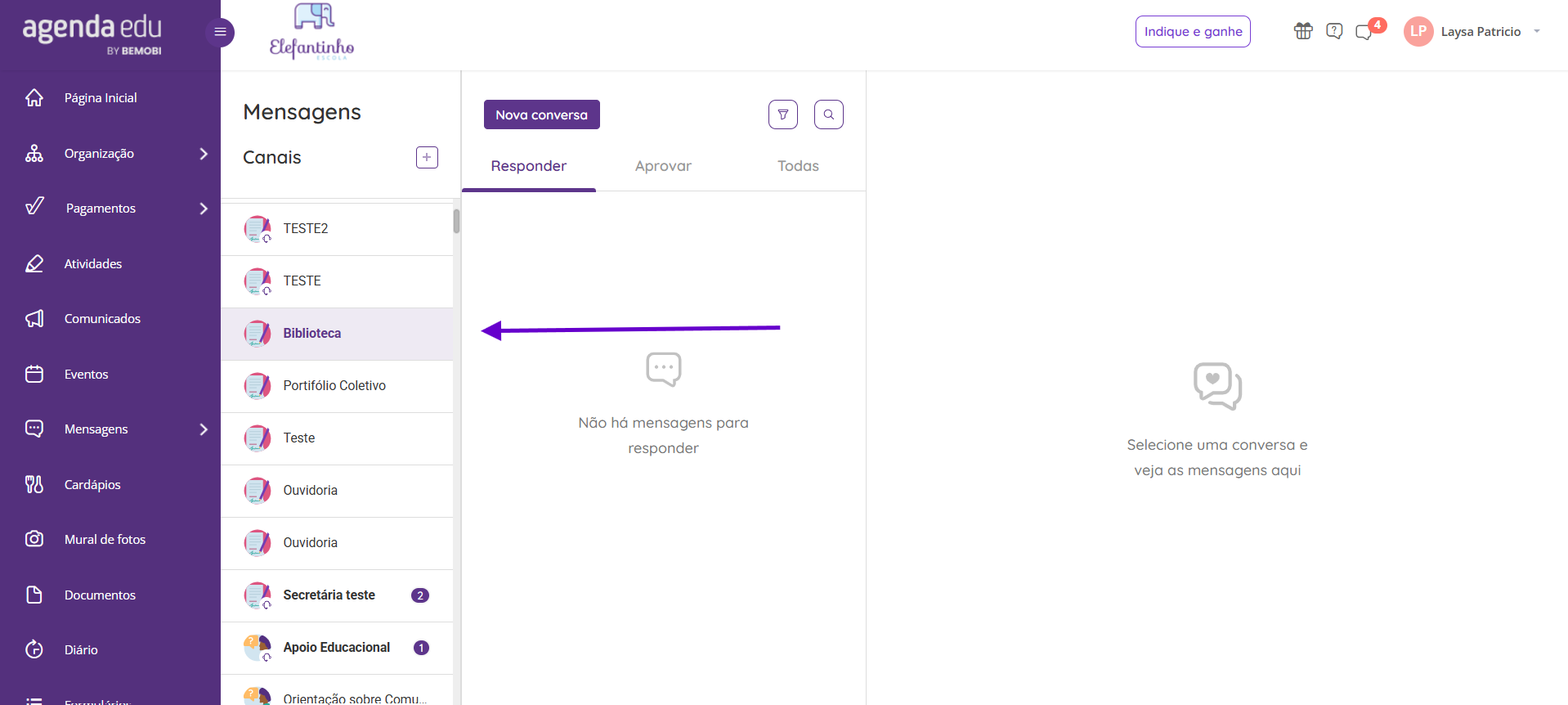Image resolution: width=1568 pixels, height=705 pixels.
Task: Open the chat notifications icon with badge
Action: click(x=1364, y=32)
